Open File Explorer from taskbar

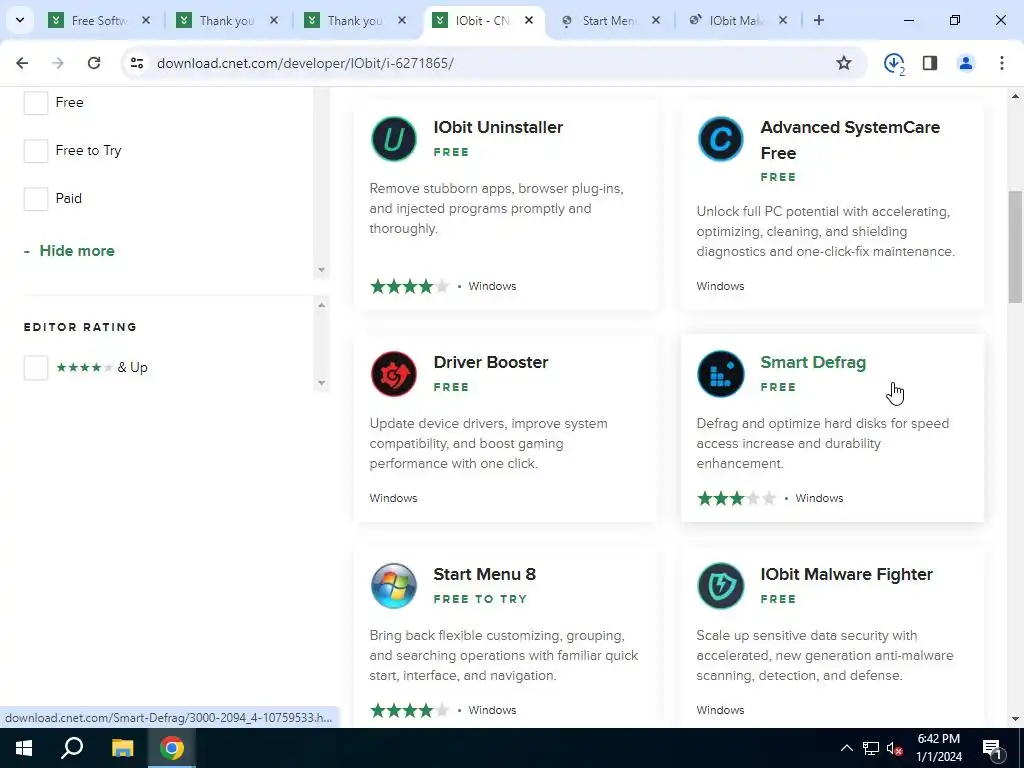(x=122, y=748)
